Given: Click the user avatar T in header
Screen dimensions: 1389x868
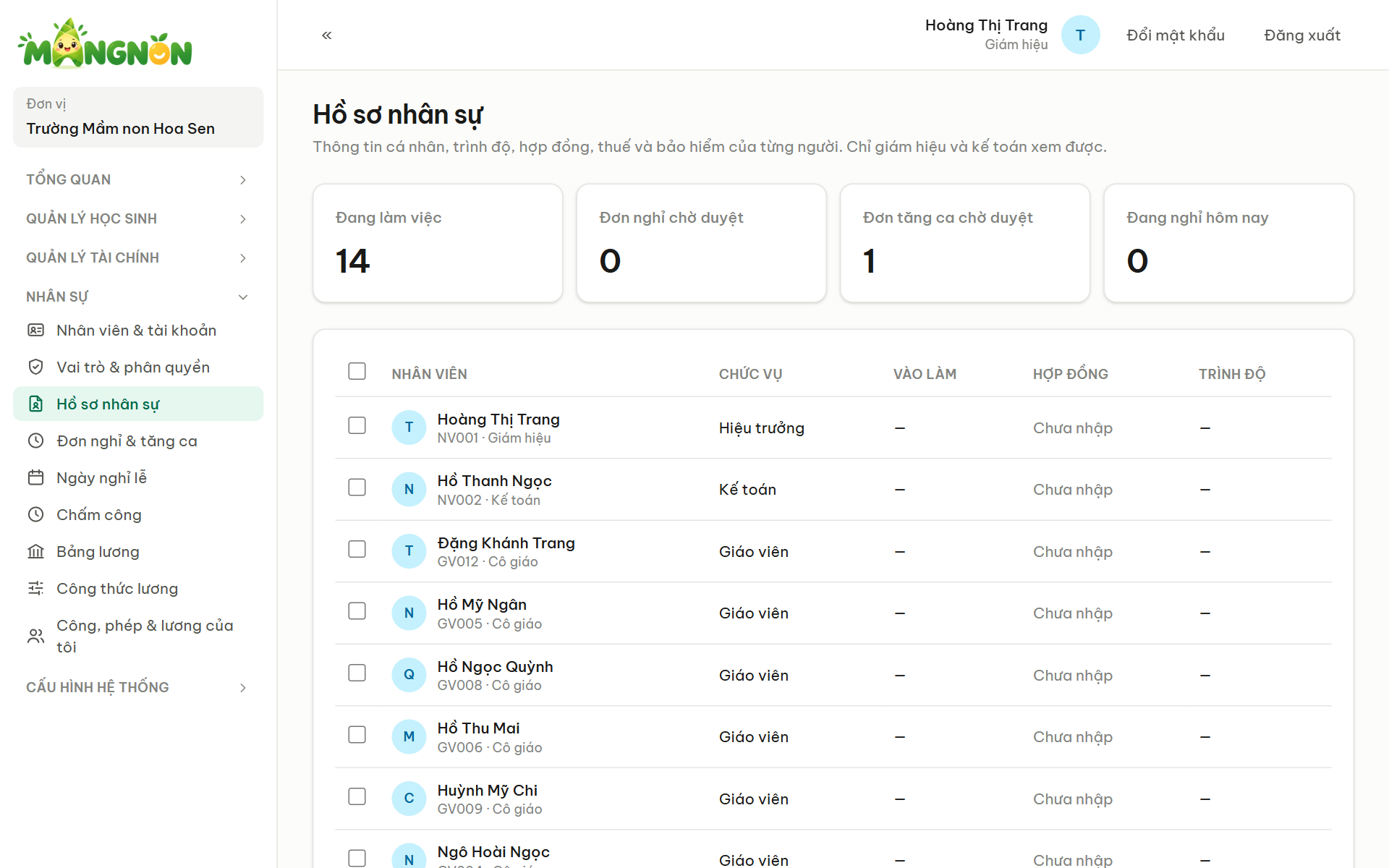Looking at the screenshot, I should point(1080,35).
